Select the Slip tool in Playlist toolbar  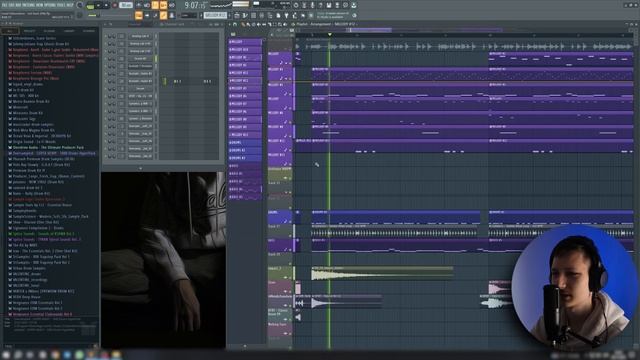pyautogui.click(x=263, y=24)
